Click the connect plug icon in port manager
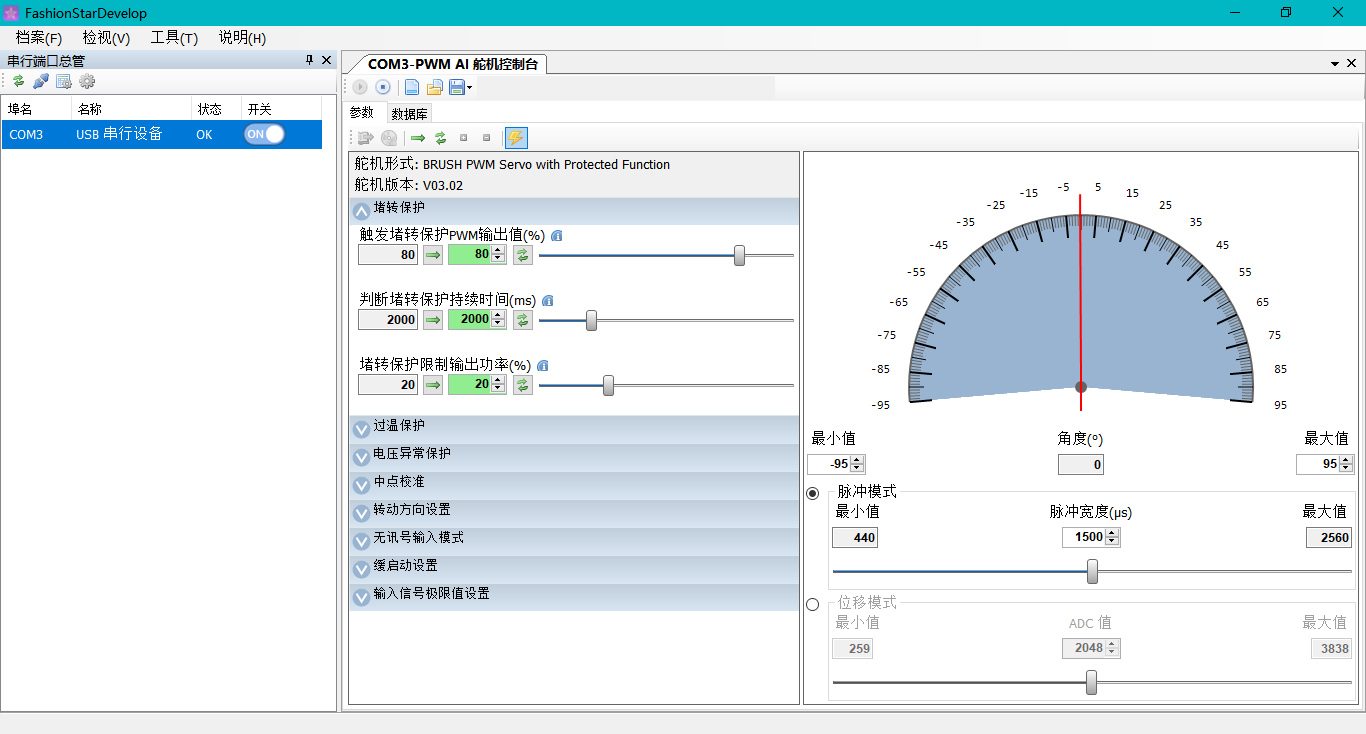The image size is (1366, 734). [41, 81]
